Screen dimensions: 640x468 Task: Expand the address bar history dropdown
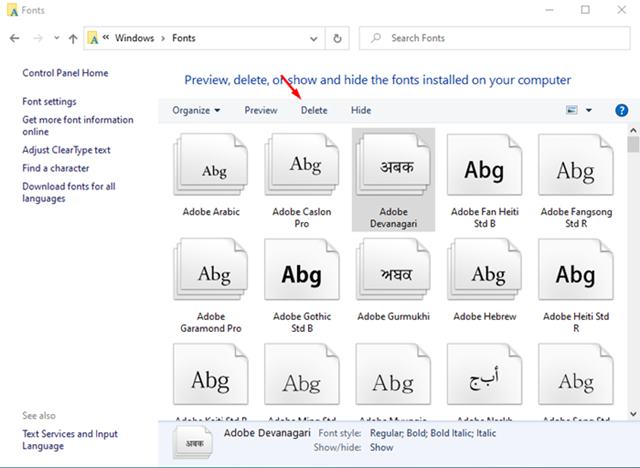click(x=313, y=39)
